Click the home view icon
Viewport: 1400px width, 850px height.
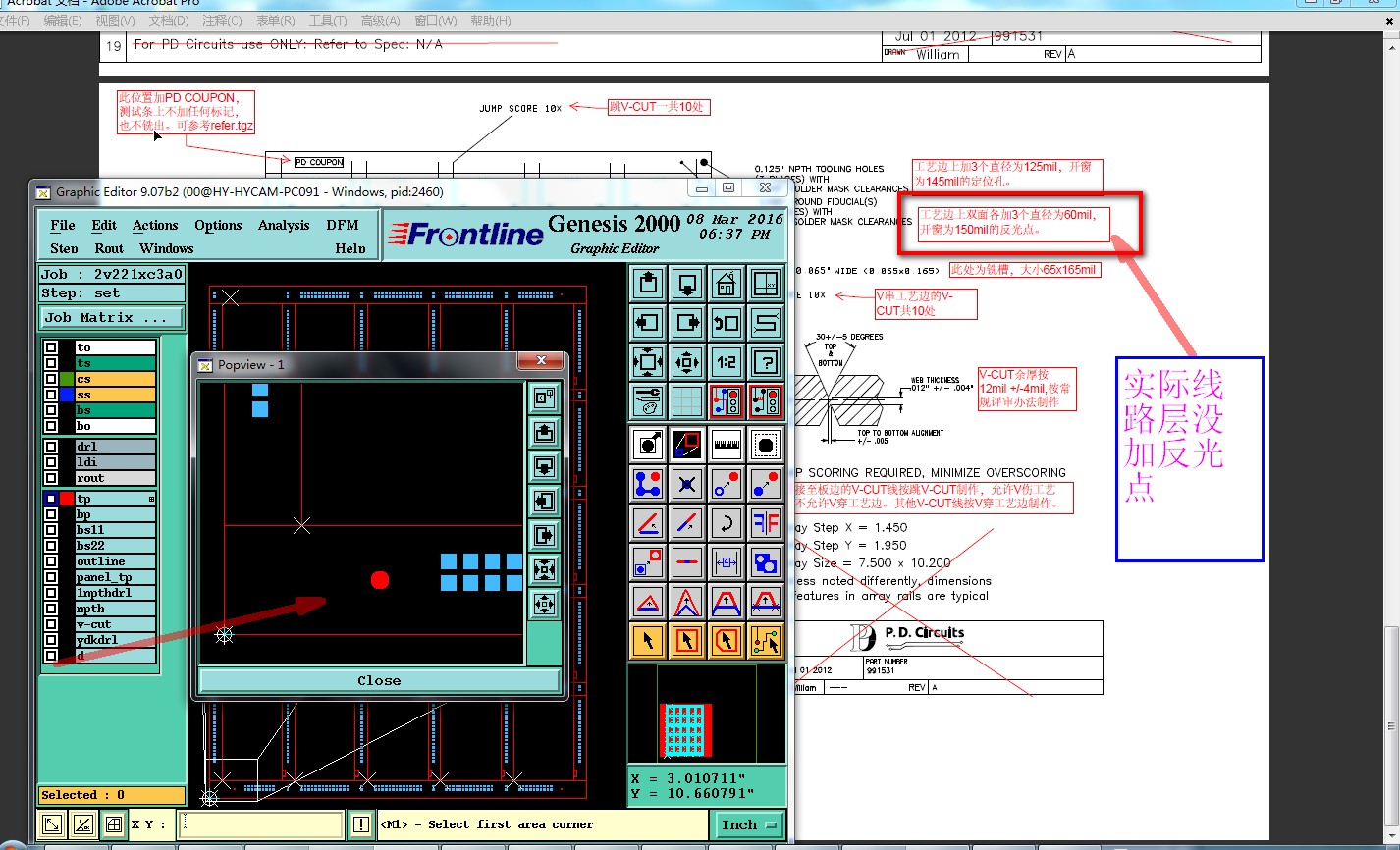coord(727,284)
